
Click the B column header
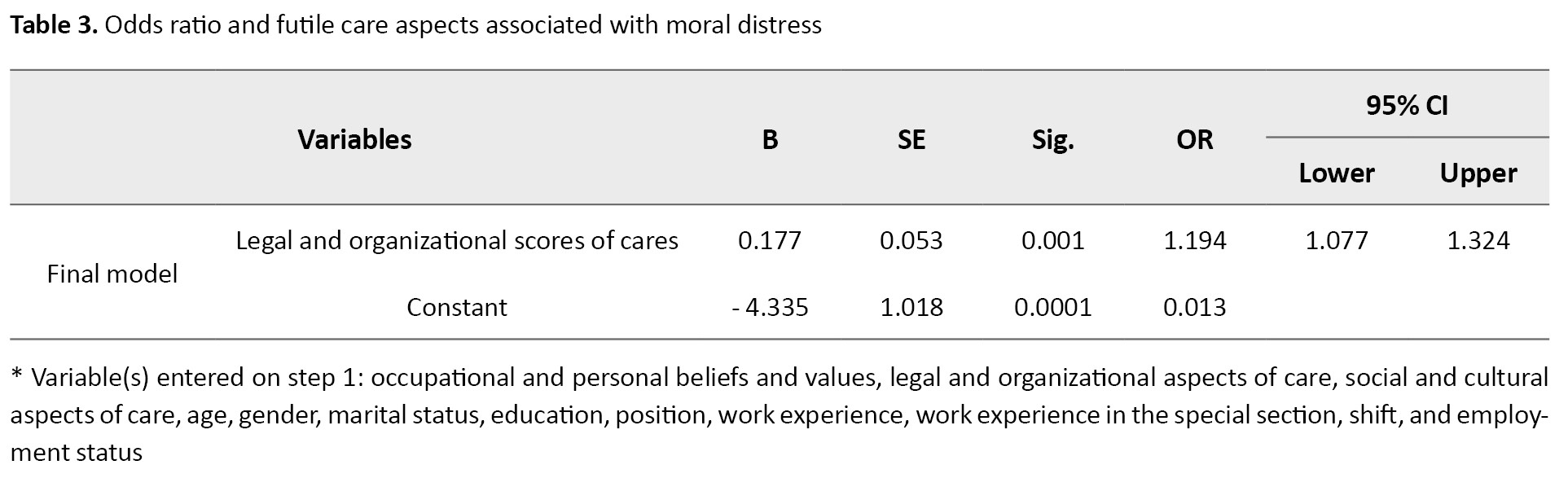[770, 139]
